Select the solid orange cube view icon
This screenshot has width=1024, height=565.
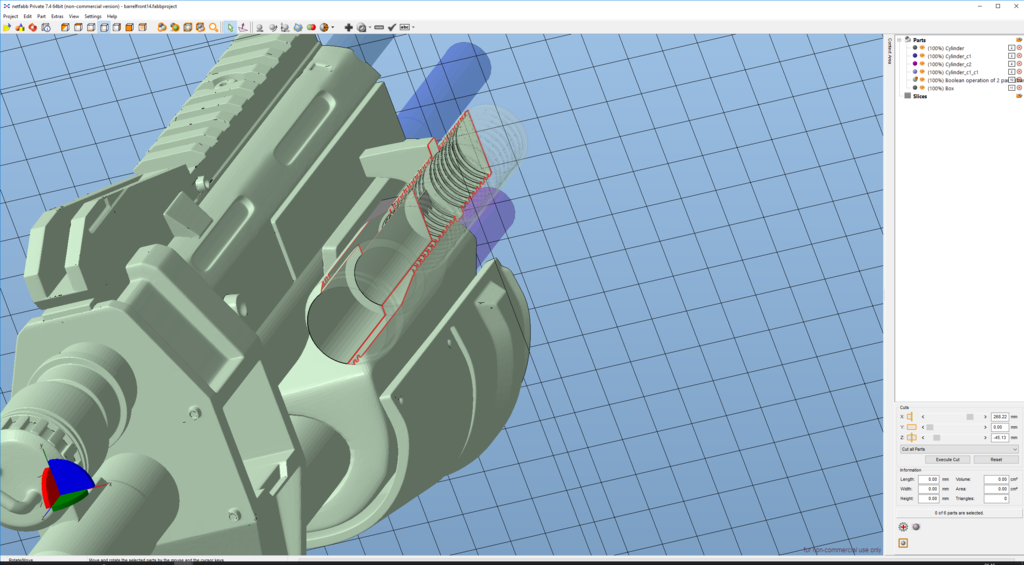(129, 27)
